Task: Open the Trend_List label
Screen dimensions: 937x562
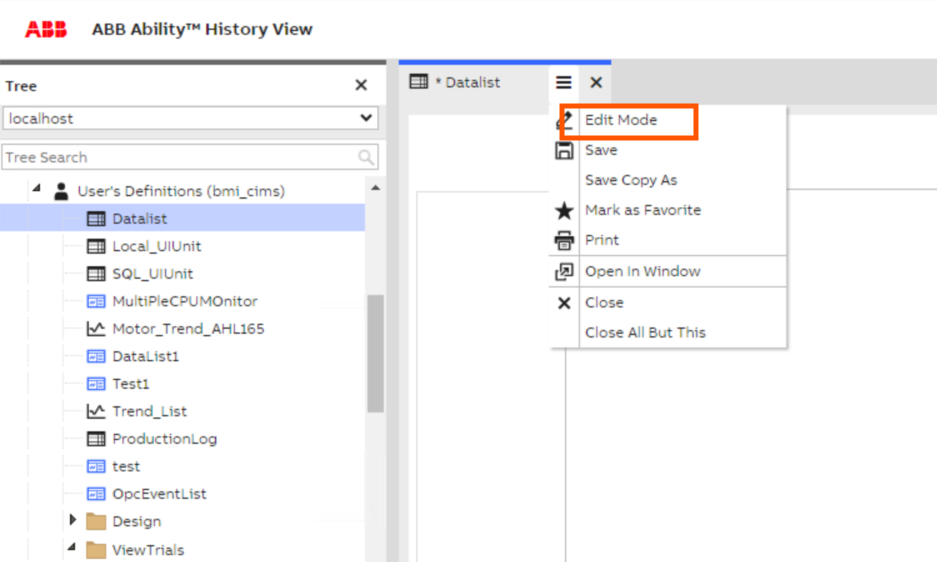Action: 149,411
